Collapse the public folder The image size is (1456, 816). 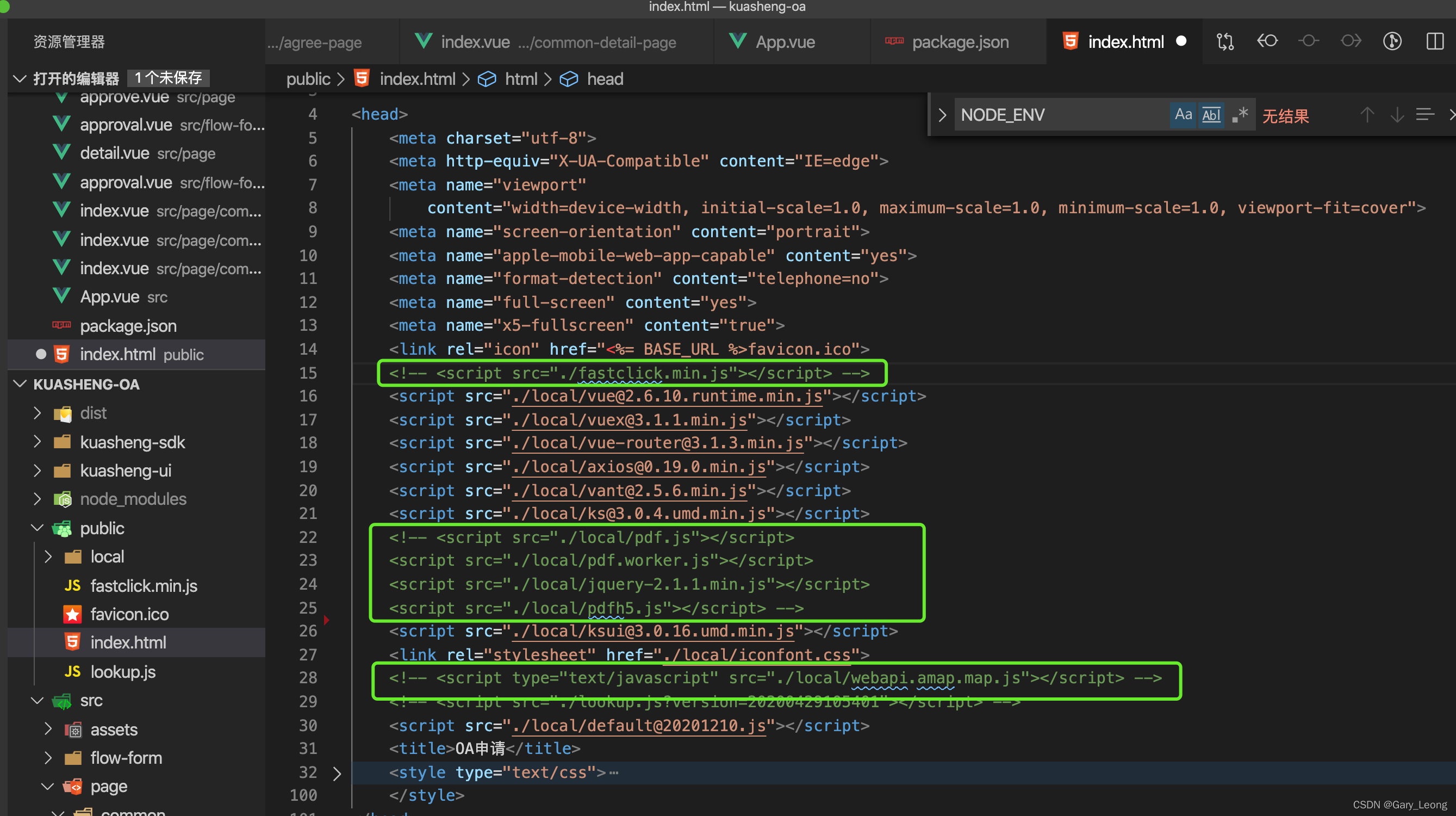point(37,527)
